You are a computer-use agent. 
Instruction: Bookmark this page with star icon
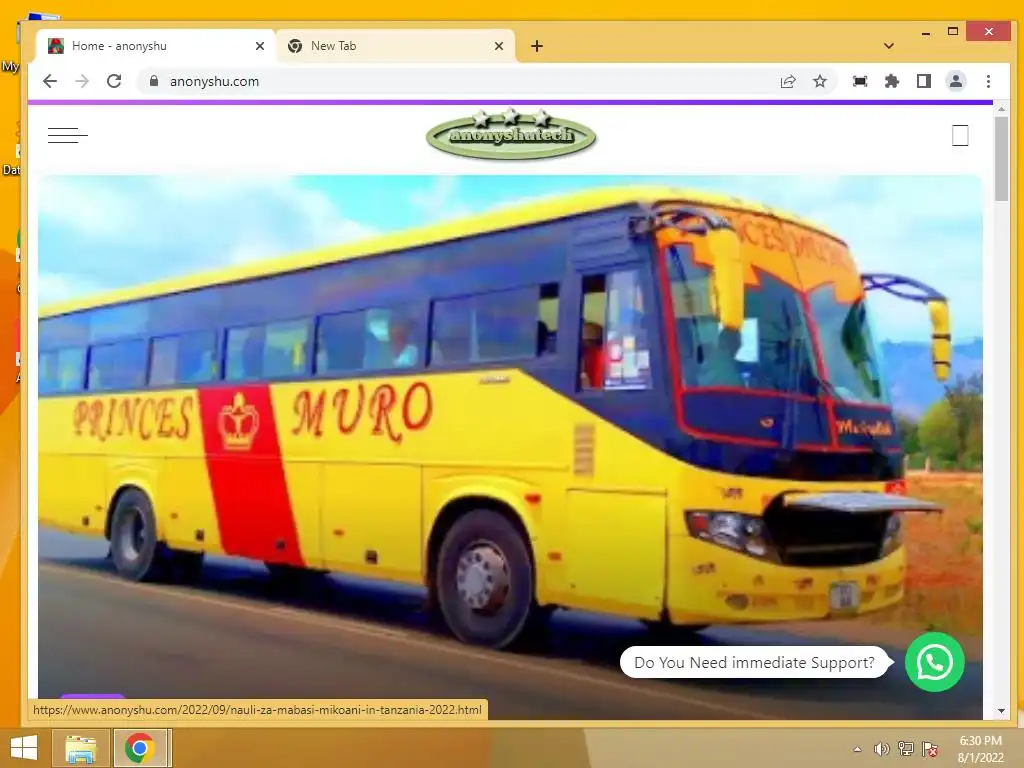click(820, 81)
